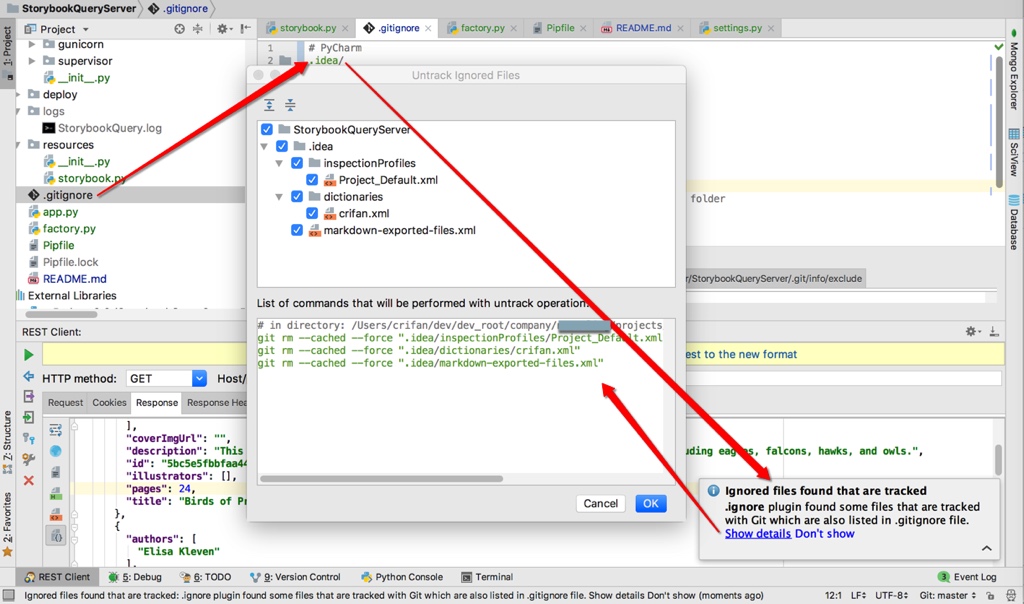Switch to the storybook.py editor tab
Viewport: 1024px width, 604px height.
(x=308, y=28)
